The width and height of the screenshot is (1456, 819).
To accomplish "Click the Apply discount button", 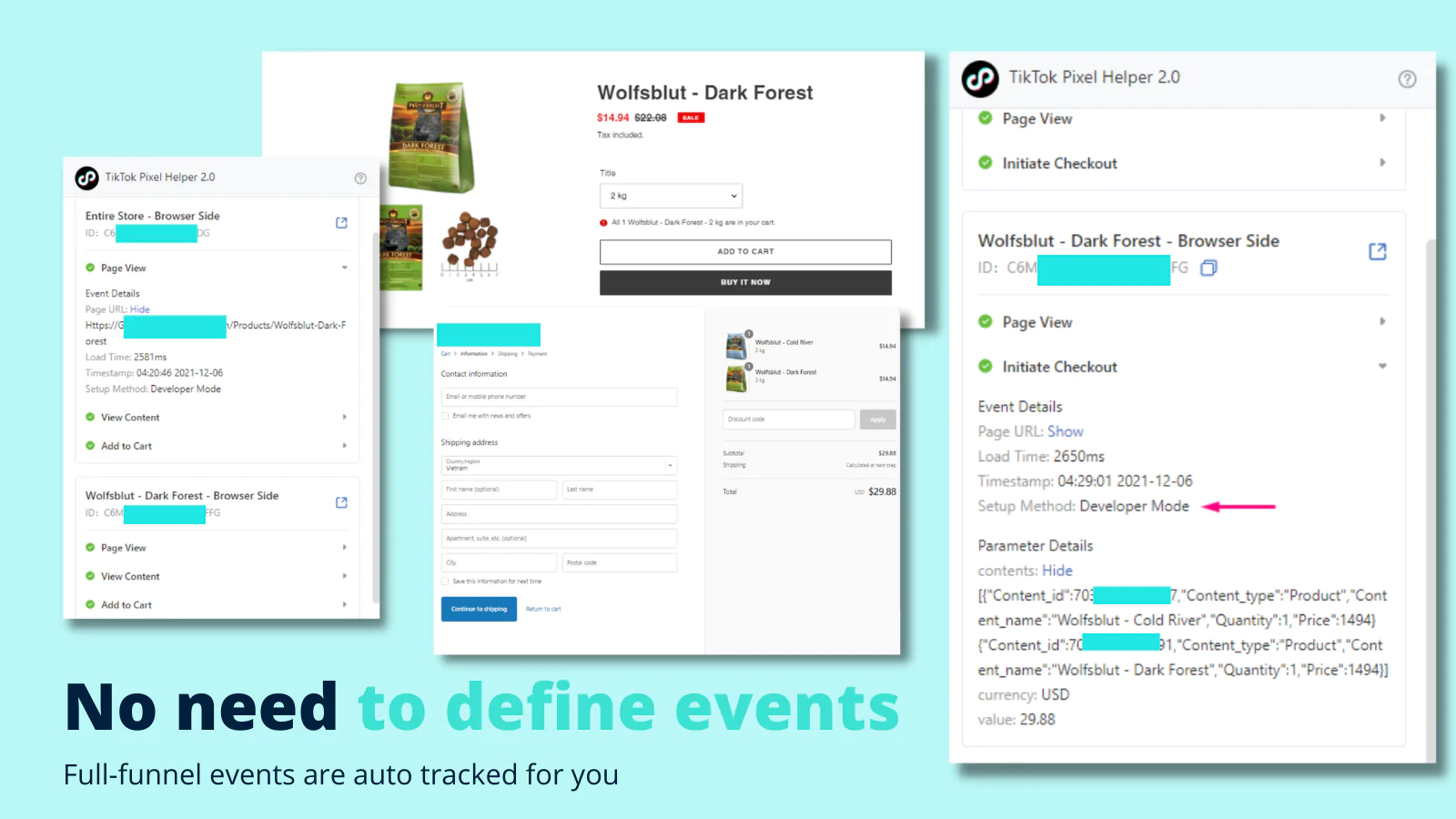I will click(878, 420).
